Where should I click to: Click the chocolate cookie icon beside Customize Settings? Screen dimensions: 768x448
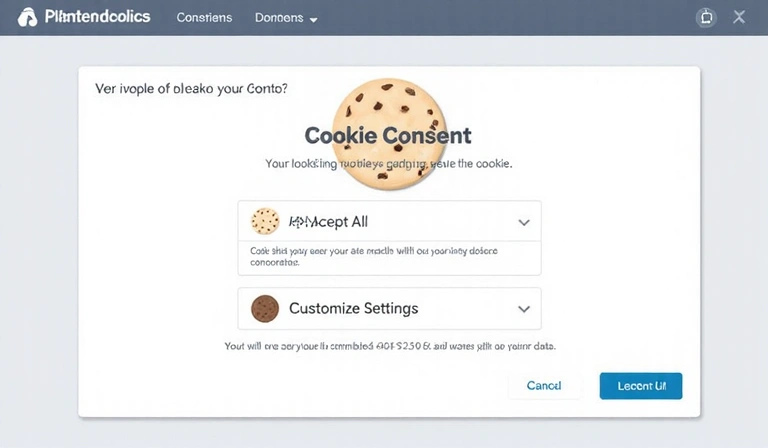click(264, 308)
